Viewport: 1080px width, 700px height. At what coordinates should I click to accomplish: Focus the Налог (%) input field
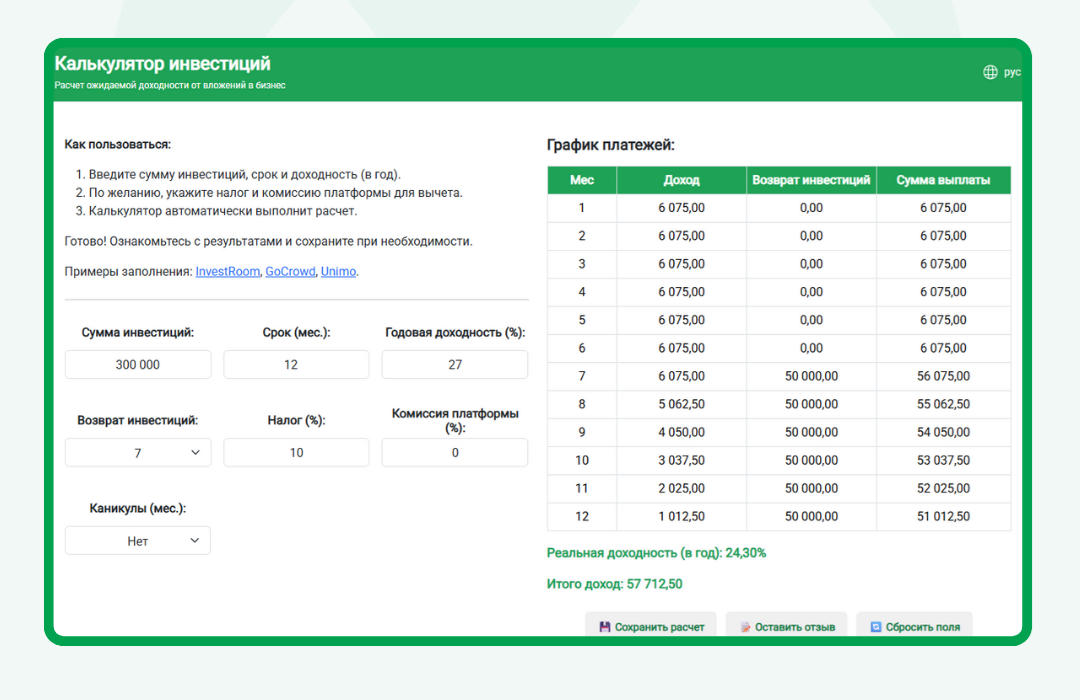[296, 453]
